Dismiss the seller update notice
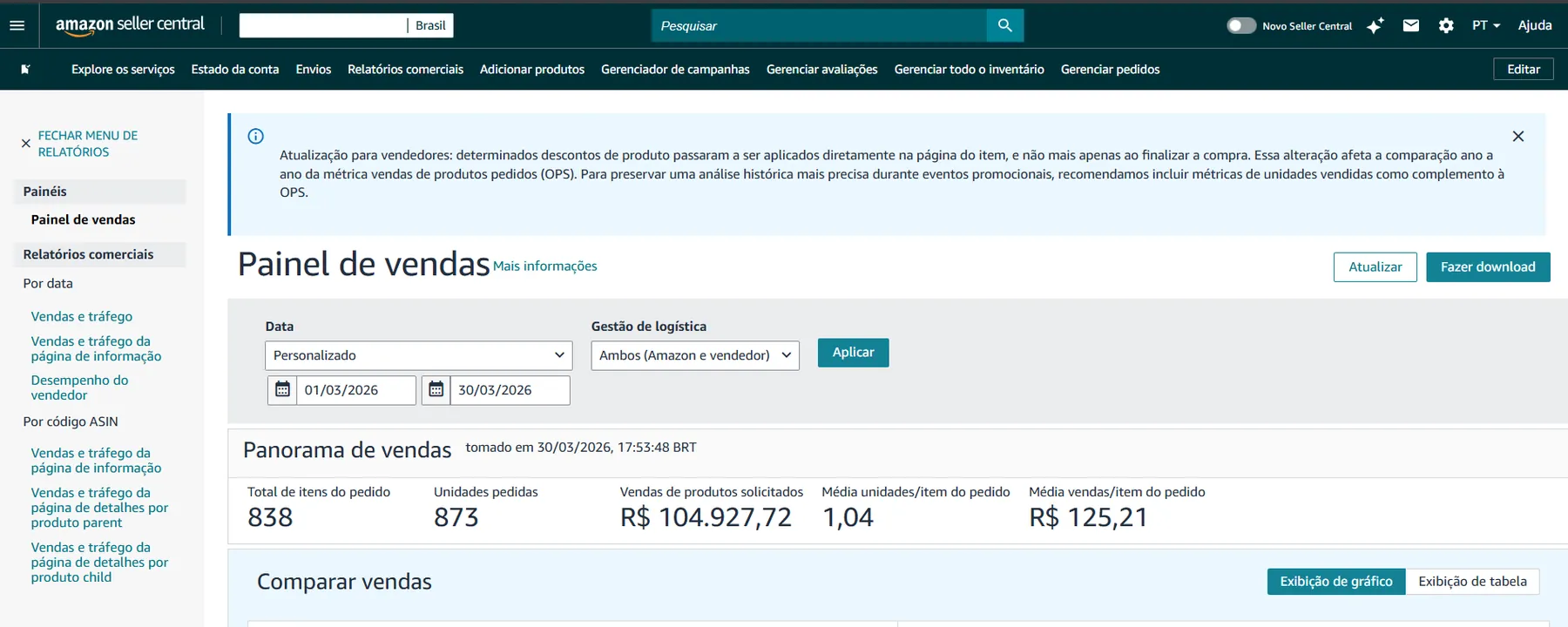The width and height of the screenshot is (1568, 627). click(1518, 136)
